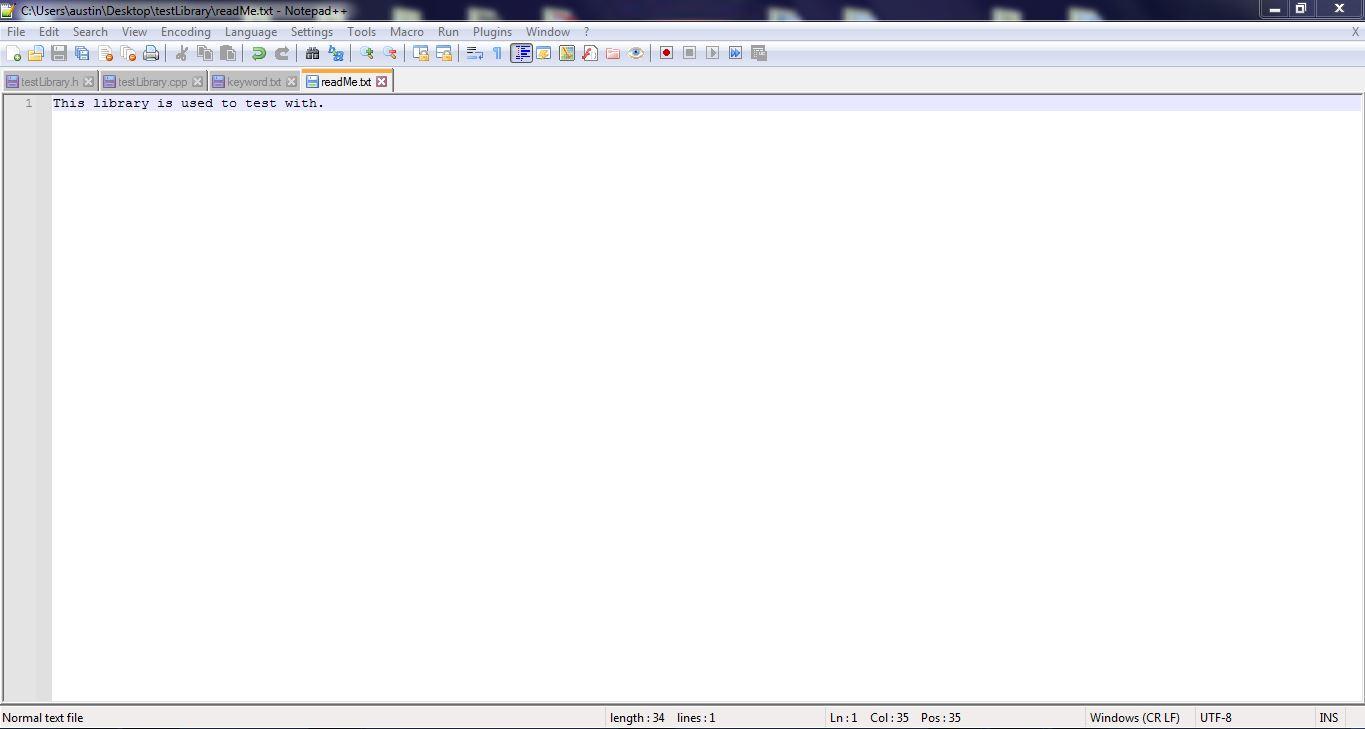1365x729 pixels.
Task: Open the Plugins menu
Action: [x=491, y=31]
